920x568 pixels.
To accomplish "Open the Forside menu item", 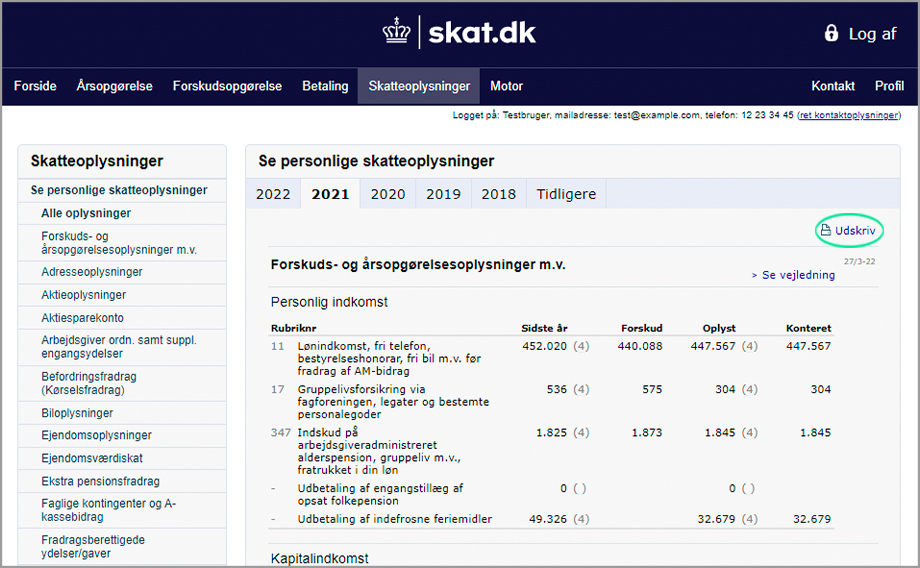I will click(35, 86).
